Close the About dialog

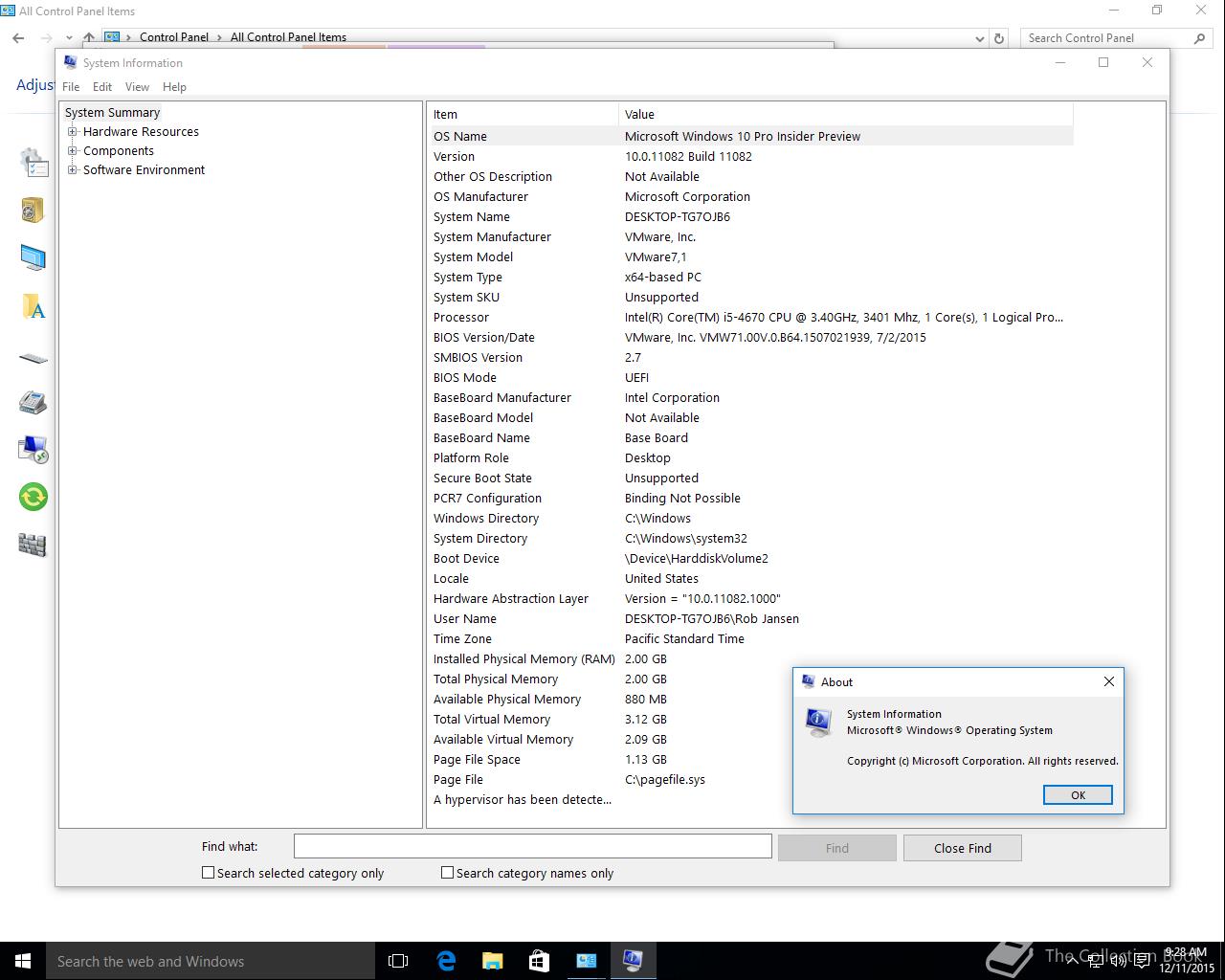tap(1109, 681)
